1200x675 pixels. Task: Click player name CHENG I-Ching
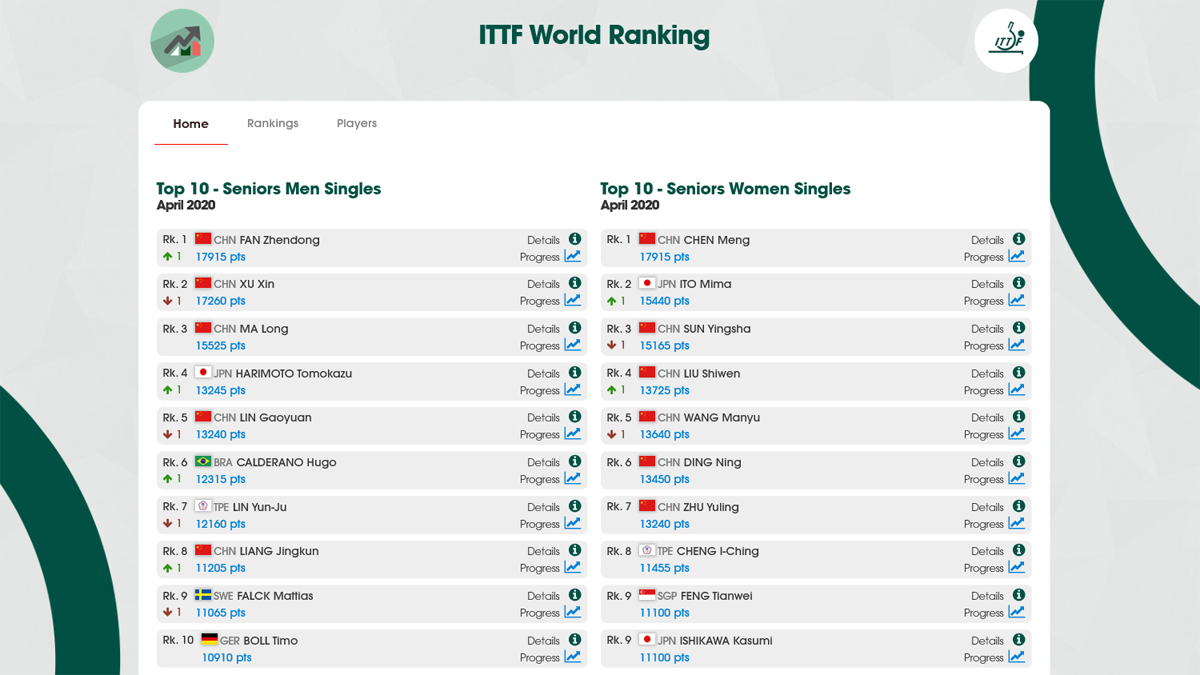717,551
